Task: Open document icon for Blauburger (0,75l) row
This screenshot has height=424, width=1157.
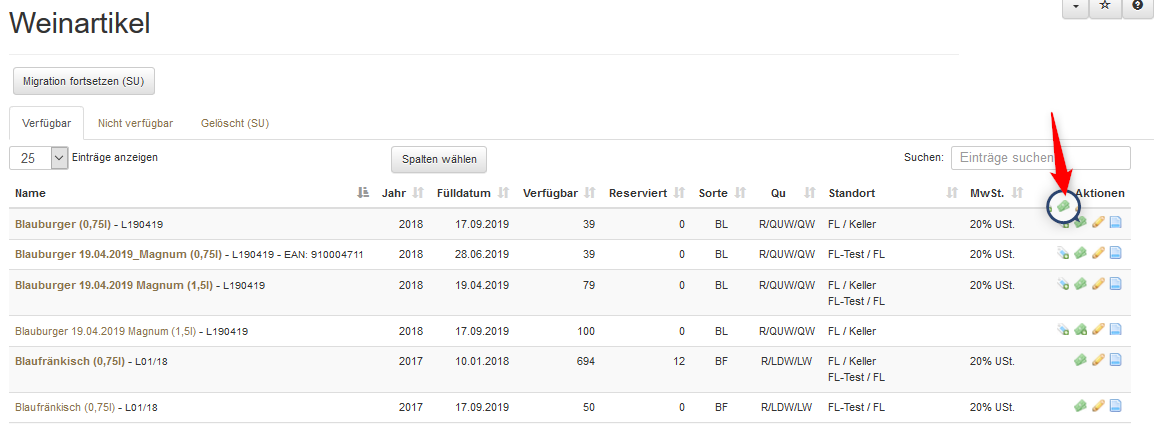Action: [1115, 223]
